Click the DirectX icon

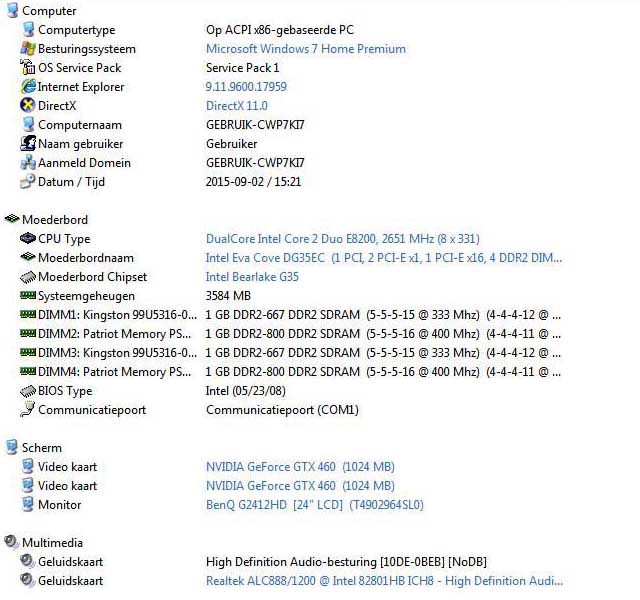coord(28,106)
